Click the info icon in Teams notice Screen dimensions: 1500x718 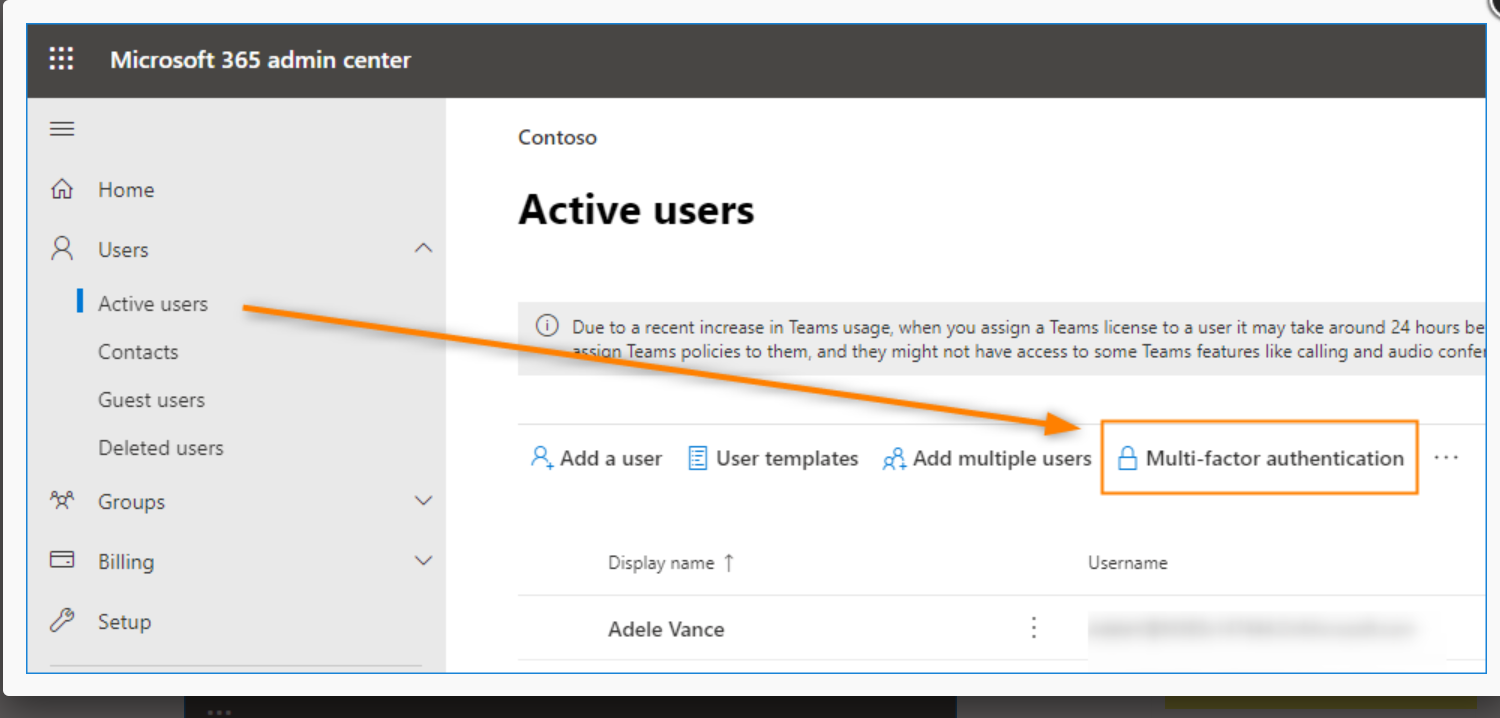[x=547, y=326]
